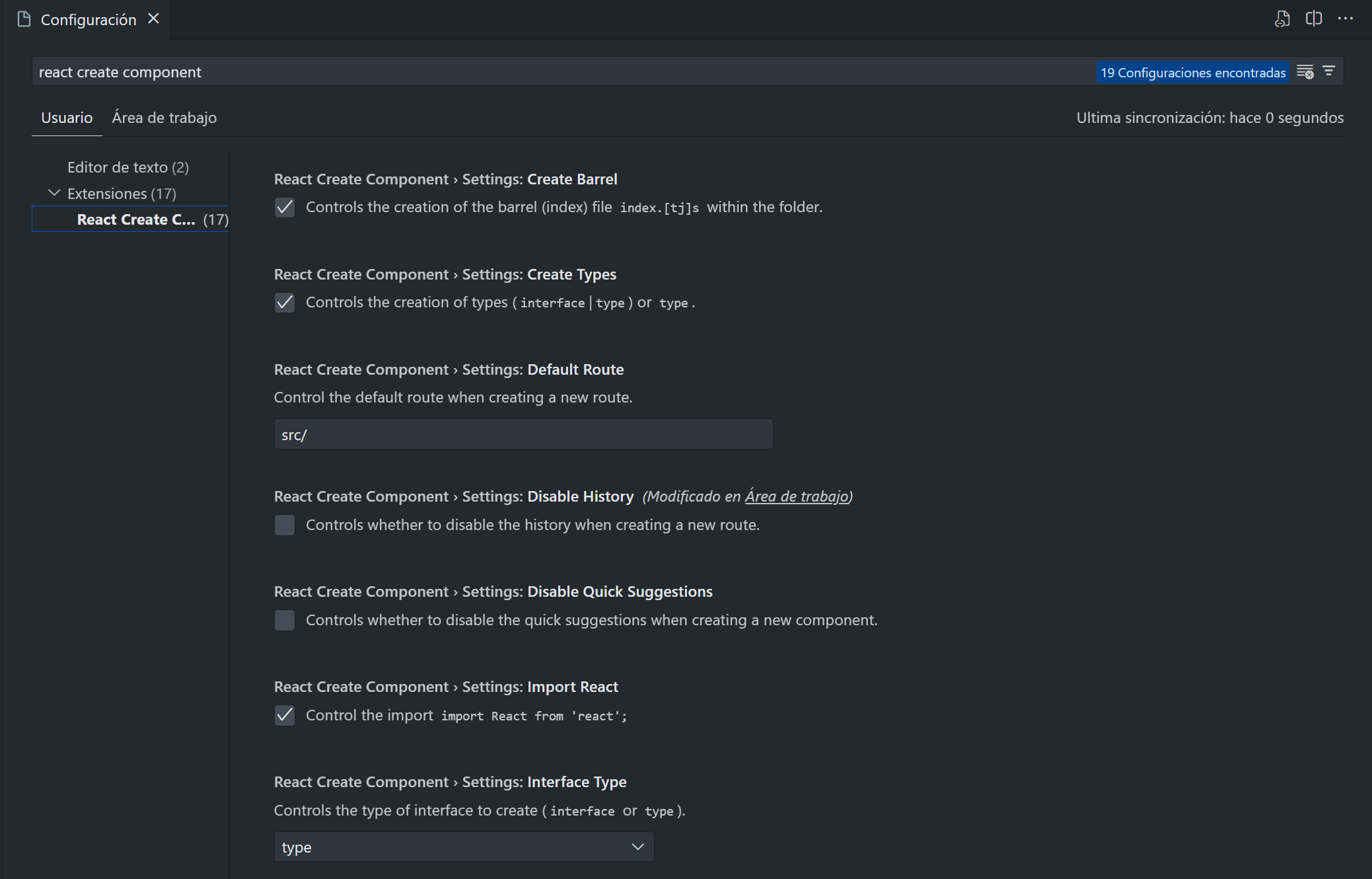Enable the Disable Quick Suggestions checkbox
The height and width of the screenshot is (879, 1372).
pyautogui.click(x=285, y=620)
